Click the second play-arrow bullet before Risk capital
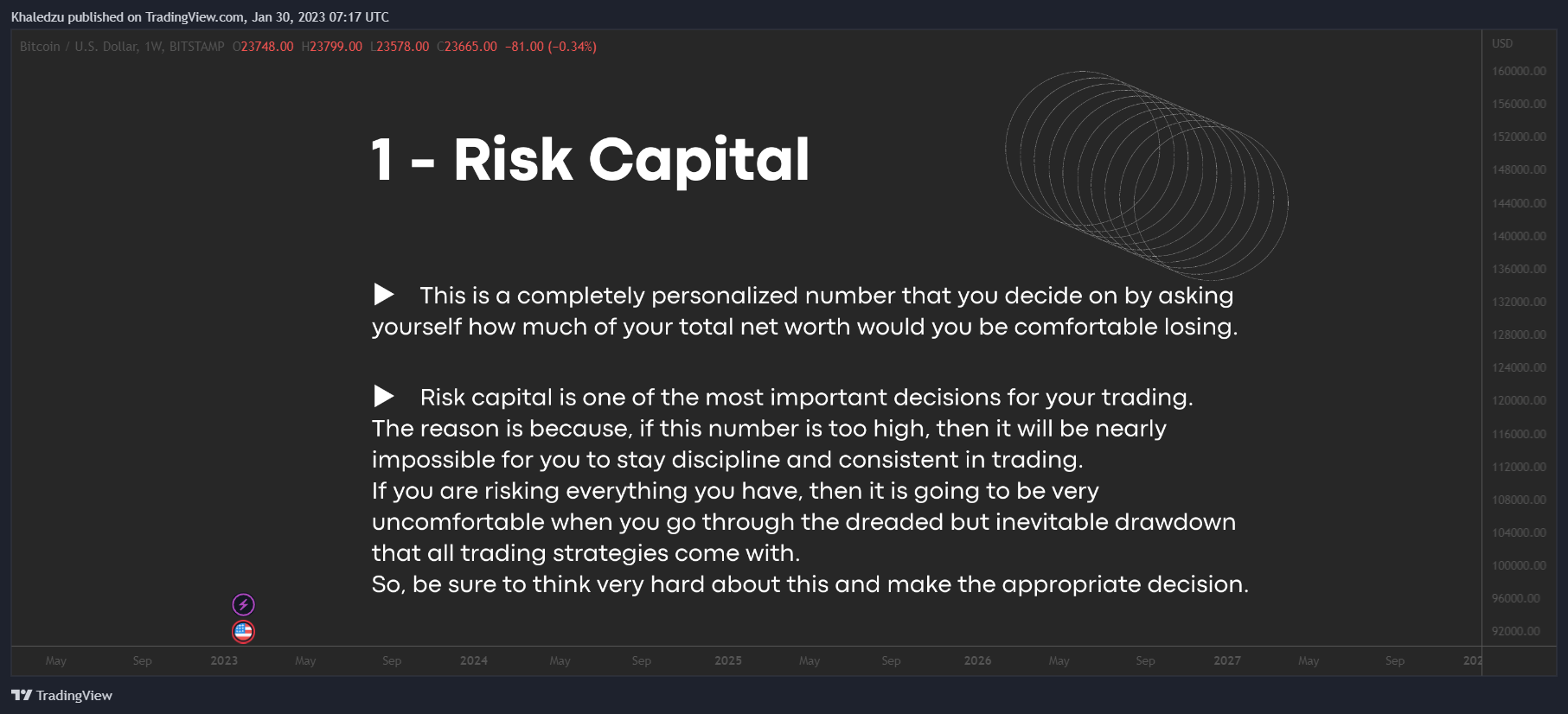The height and width of the screenshot is (714, 1568). pos(384,397)
